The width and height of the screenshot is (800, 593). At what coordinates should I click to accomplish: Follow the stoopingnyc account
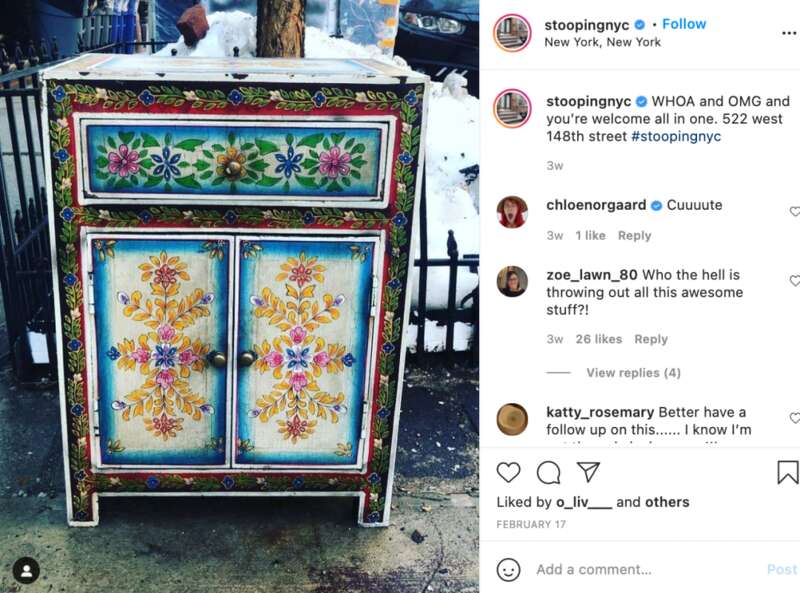coord(684,24)
